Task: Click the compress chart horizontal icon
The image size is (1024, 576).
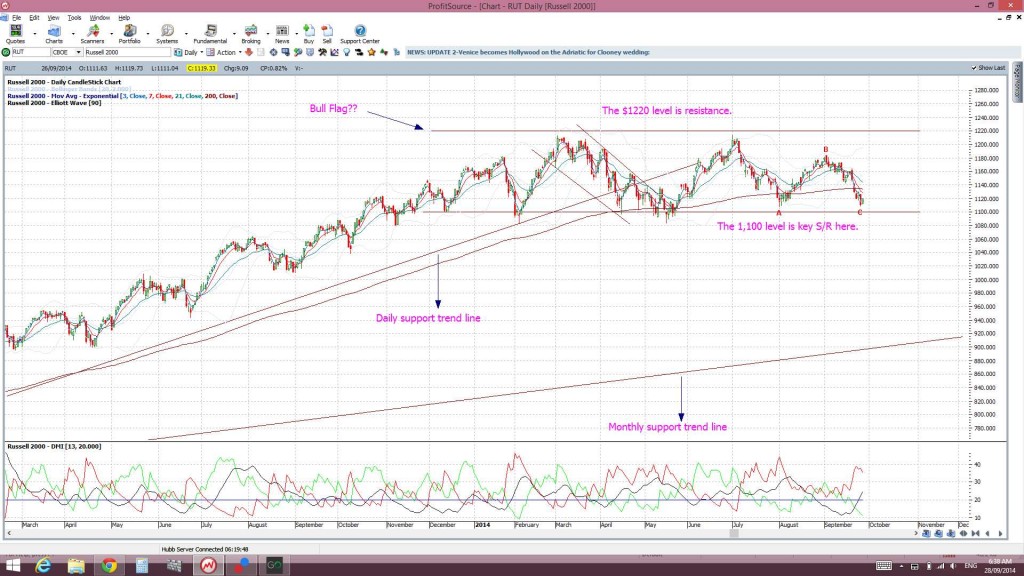Action: [976, 534]
